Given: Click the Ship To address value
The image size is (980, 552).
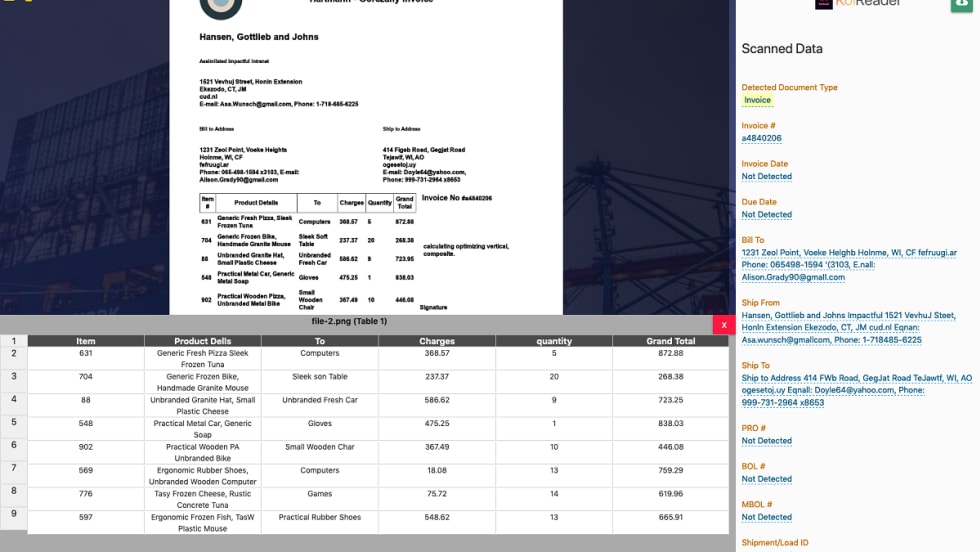Looking at the screenshot, I should (x=856, y=390).
